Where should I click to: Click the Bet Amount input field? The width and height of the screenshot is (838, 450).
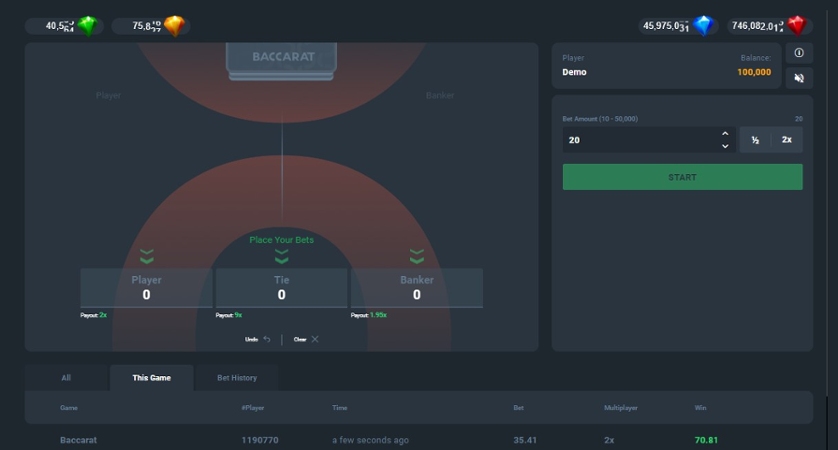coord(640,140)
